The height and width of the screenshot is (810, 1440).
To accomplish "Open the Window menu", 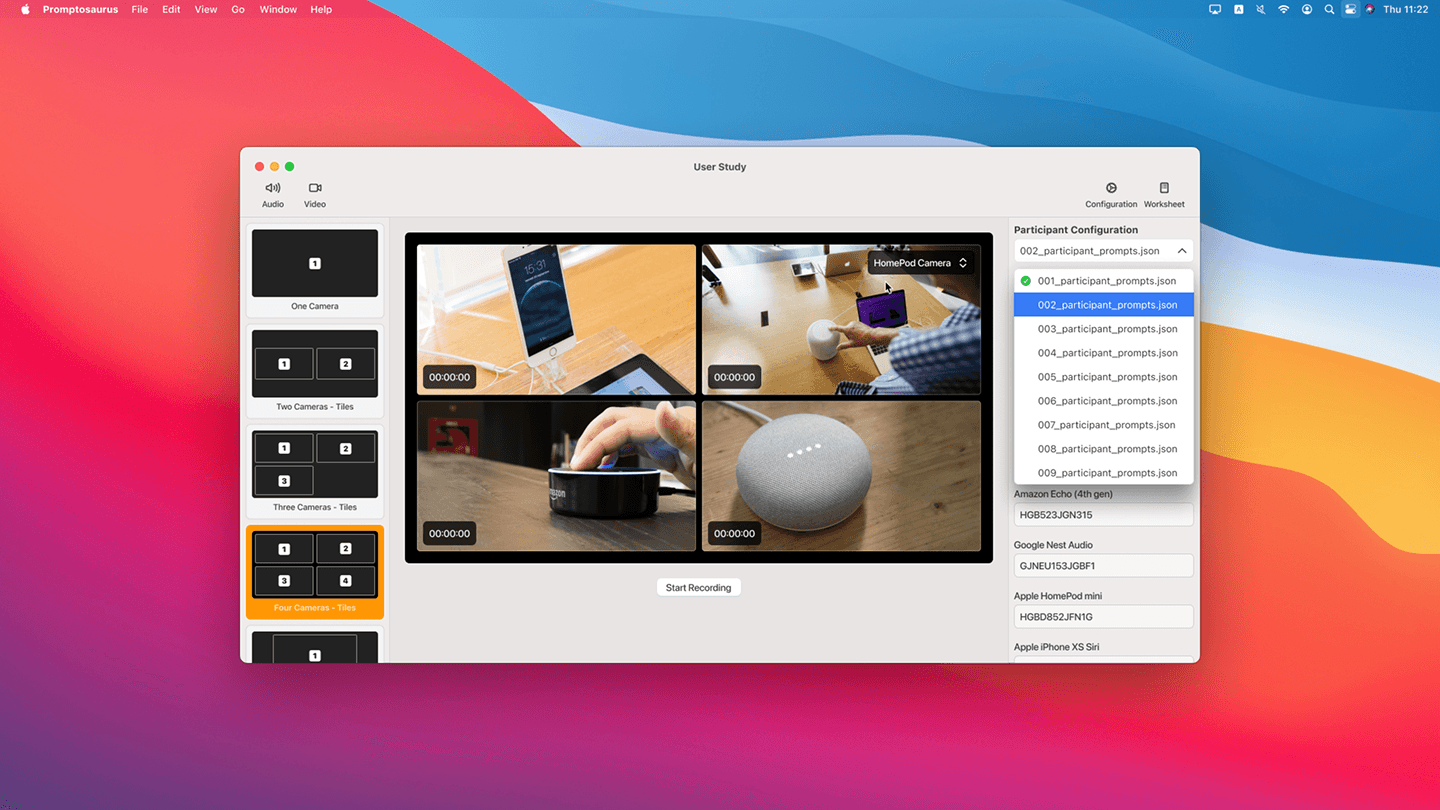I will click(278, 9).
